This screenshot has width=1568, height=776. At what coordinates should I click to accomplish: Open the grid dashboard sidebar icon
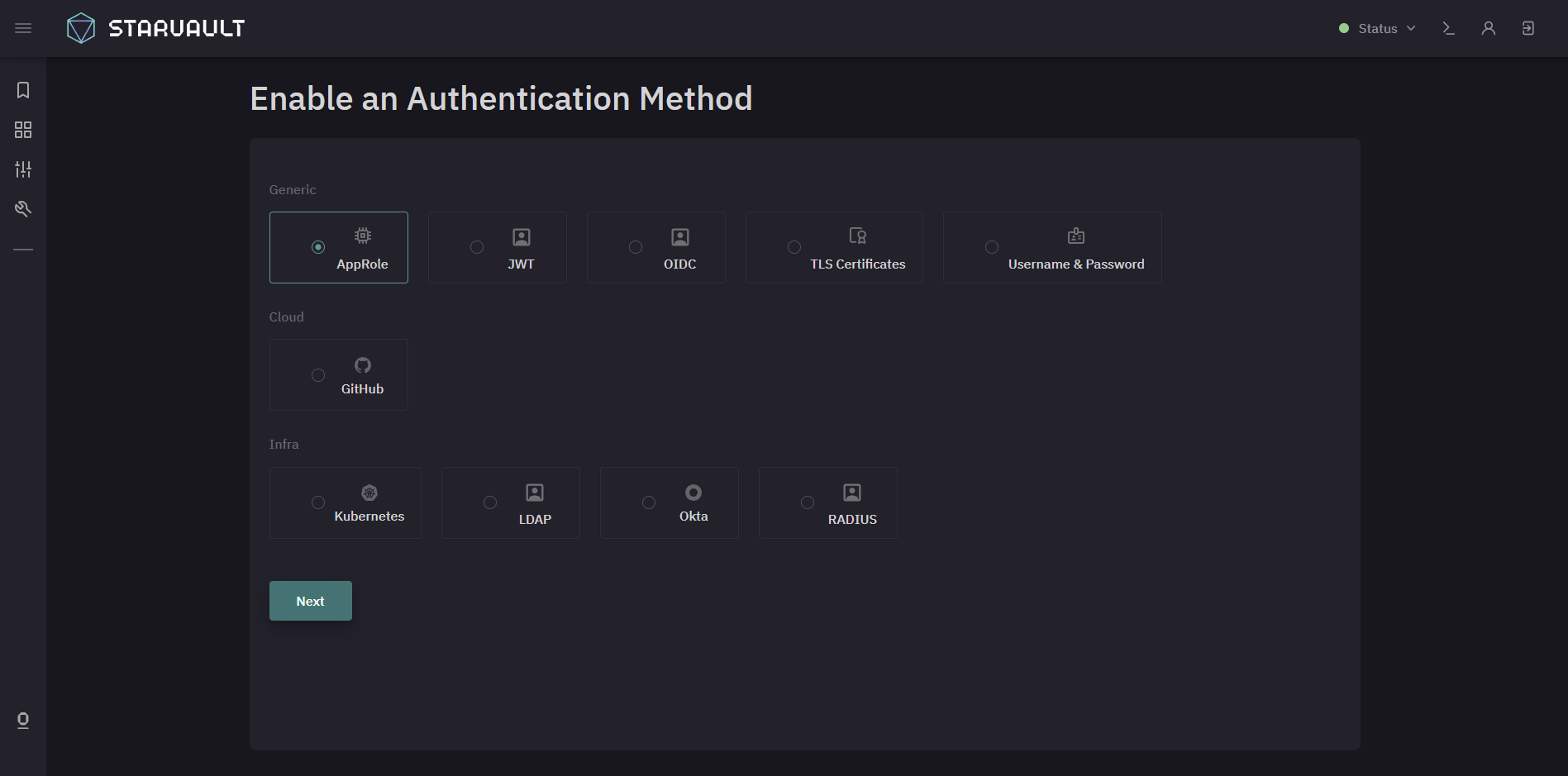[x=23, y=130]
